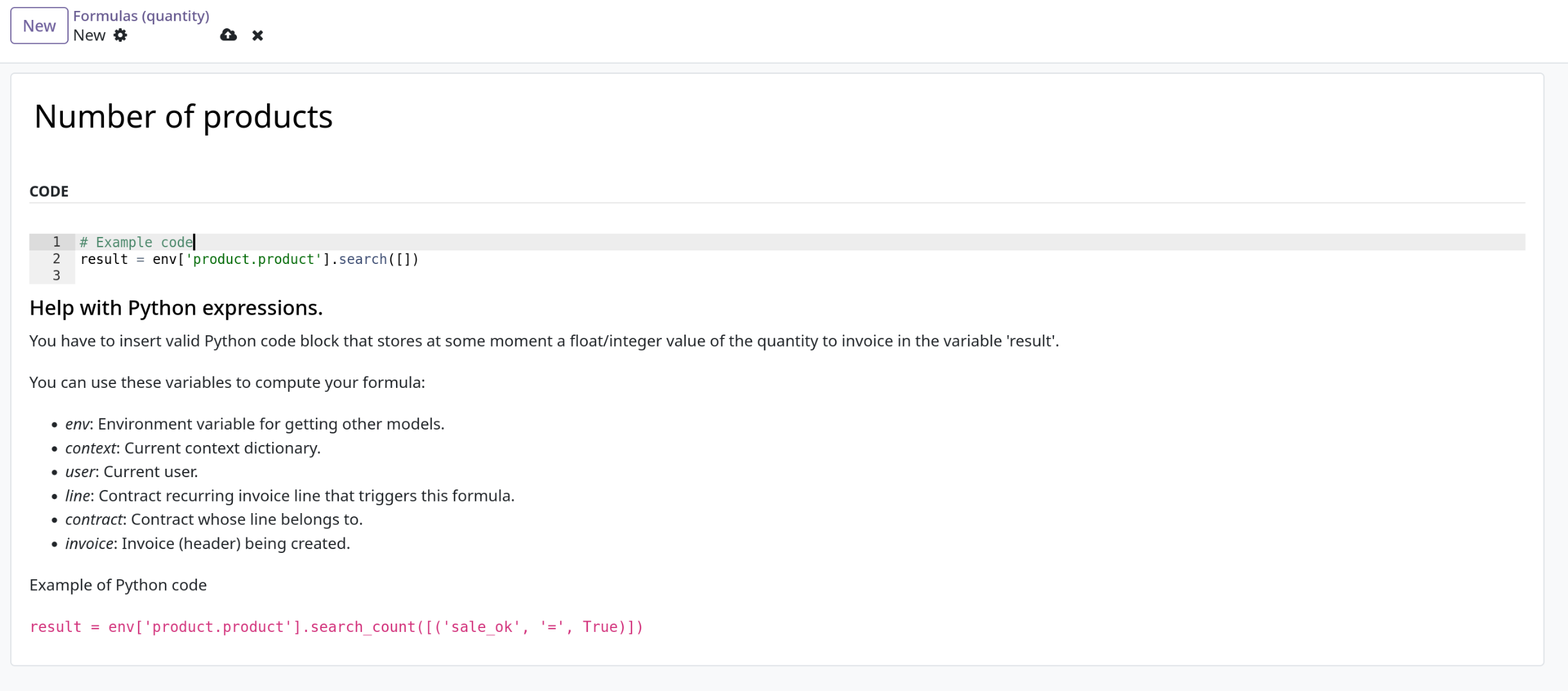Open the Formulas (quantity) breadcrumb link

click(141, 16)
